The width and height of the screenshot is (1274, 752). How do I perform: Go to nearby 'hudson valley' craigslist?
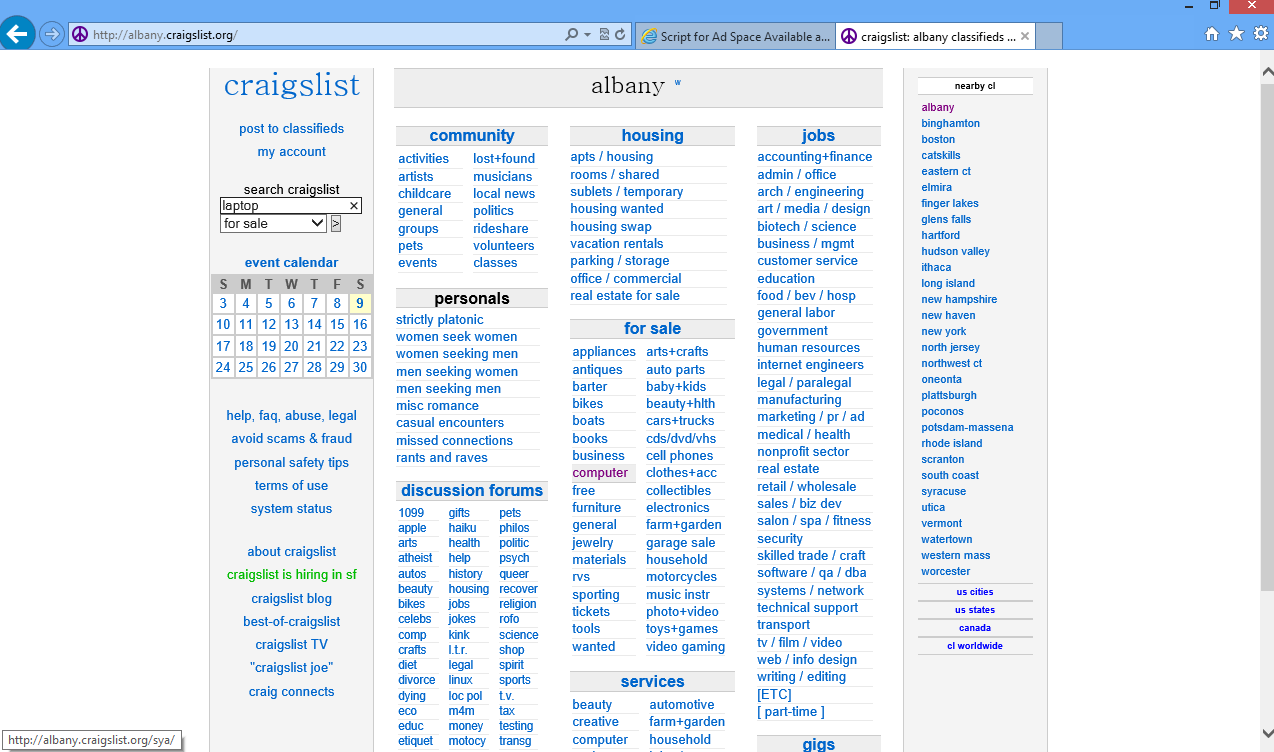click(x=955, y=252)
